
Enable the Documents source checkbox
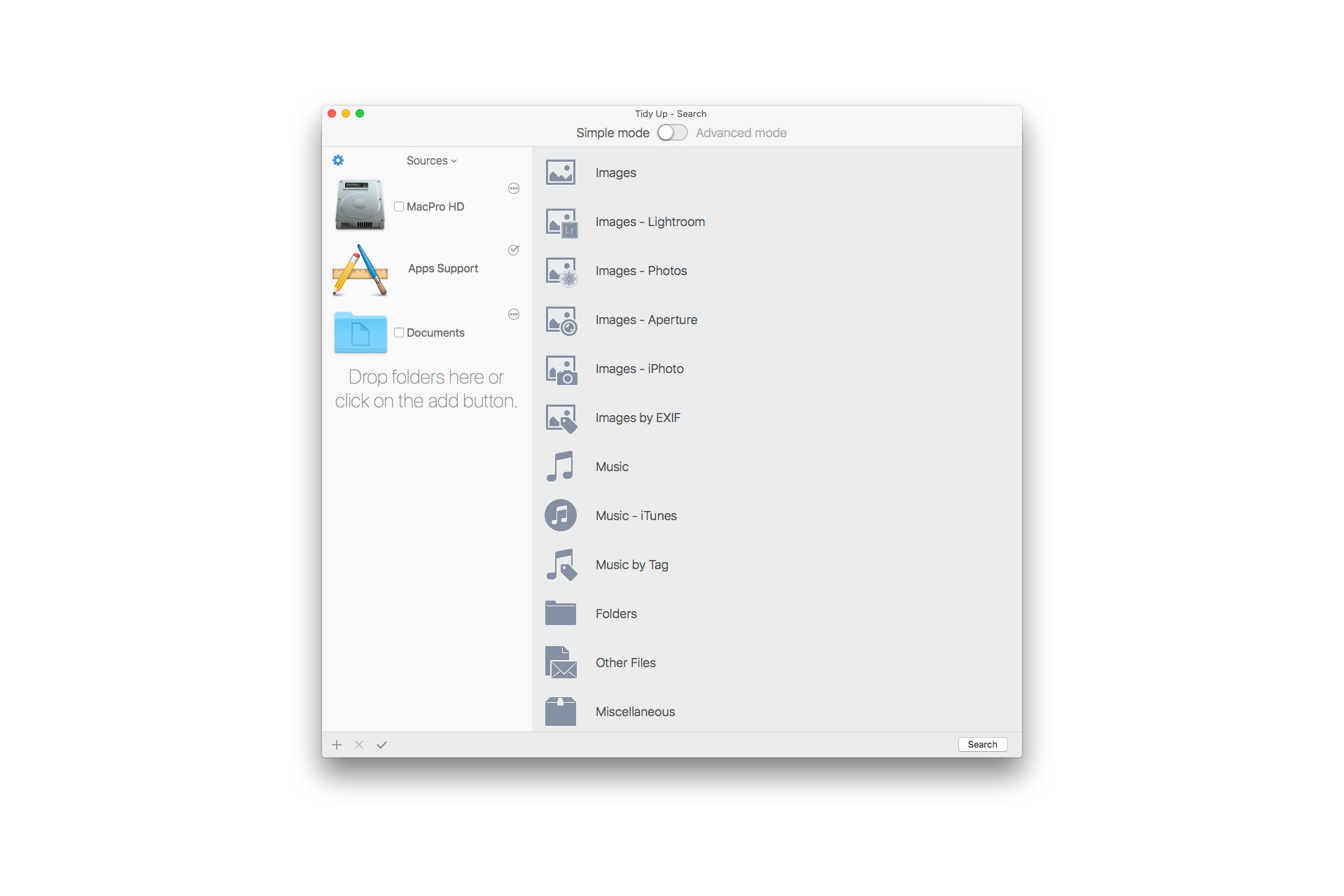point(399,332)
